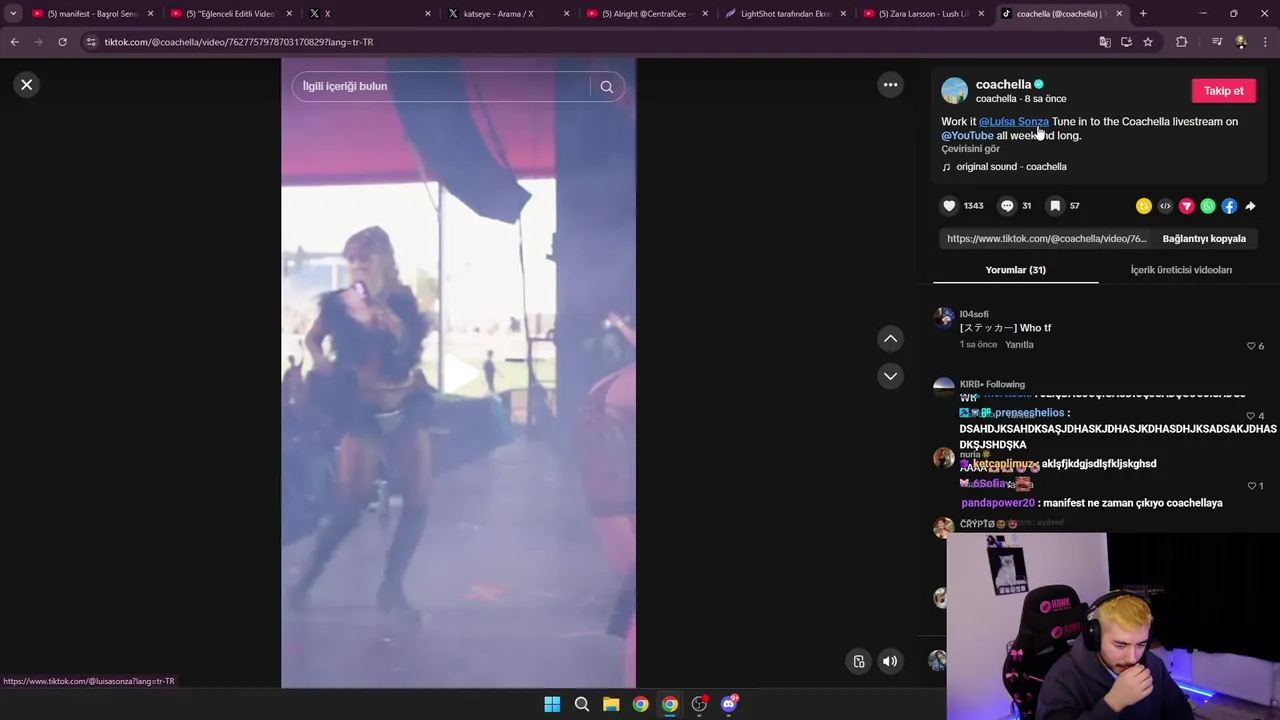Open the @Luísa Sonza mention link
Image resolution: width=1280 pixels, height=720 pixels.
[x=1014, y=122]
